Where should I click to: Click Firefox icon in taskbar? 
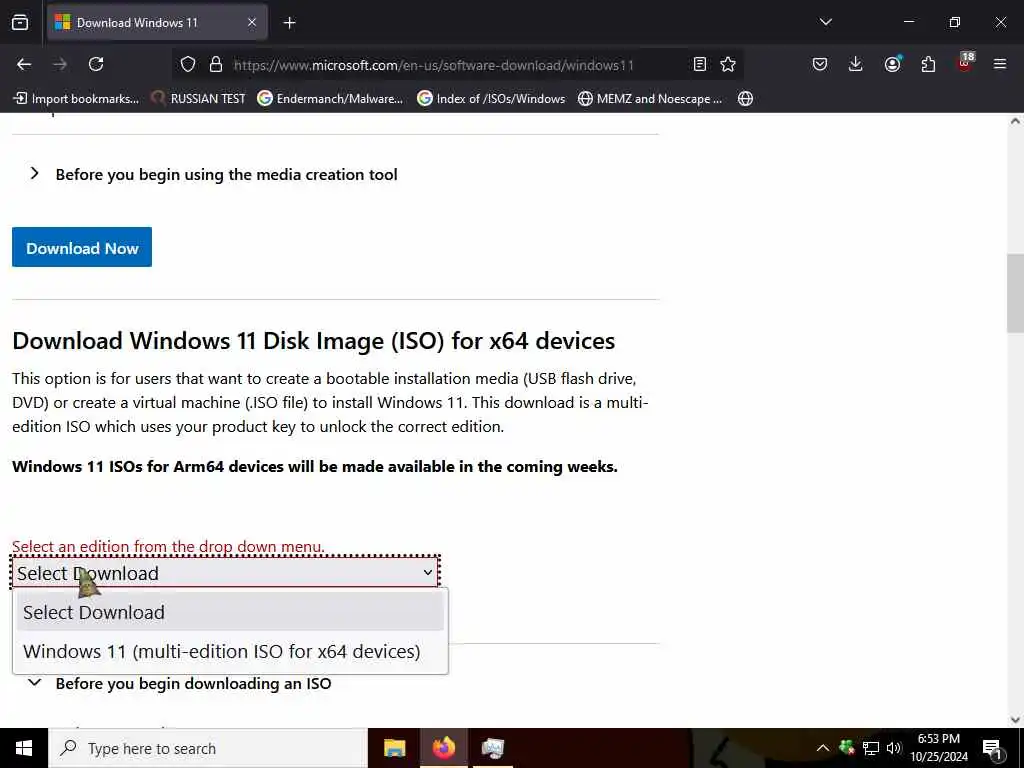point(443,748)
